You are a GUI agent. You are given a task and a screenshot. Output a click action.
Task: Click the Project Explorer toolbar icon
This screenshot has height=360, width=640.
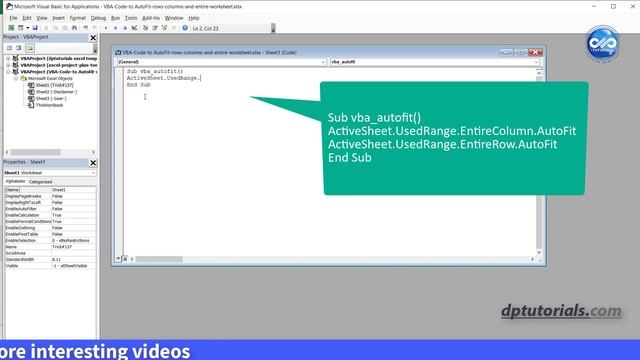point(145,28)
